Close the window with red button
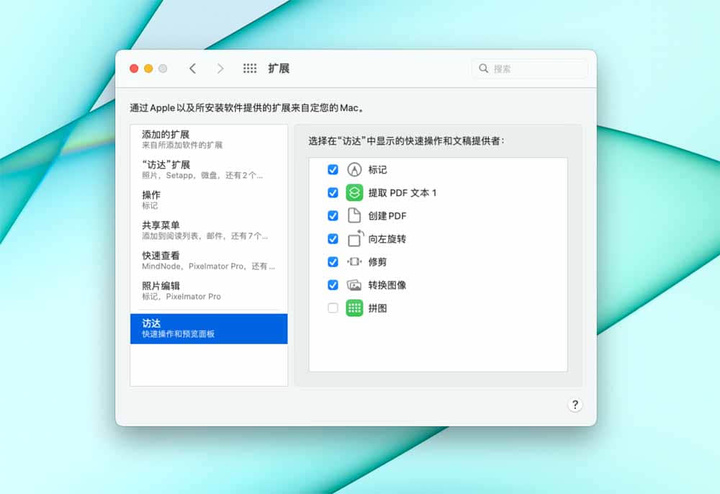The image size is (720, 494). point(134,68)
